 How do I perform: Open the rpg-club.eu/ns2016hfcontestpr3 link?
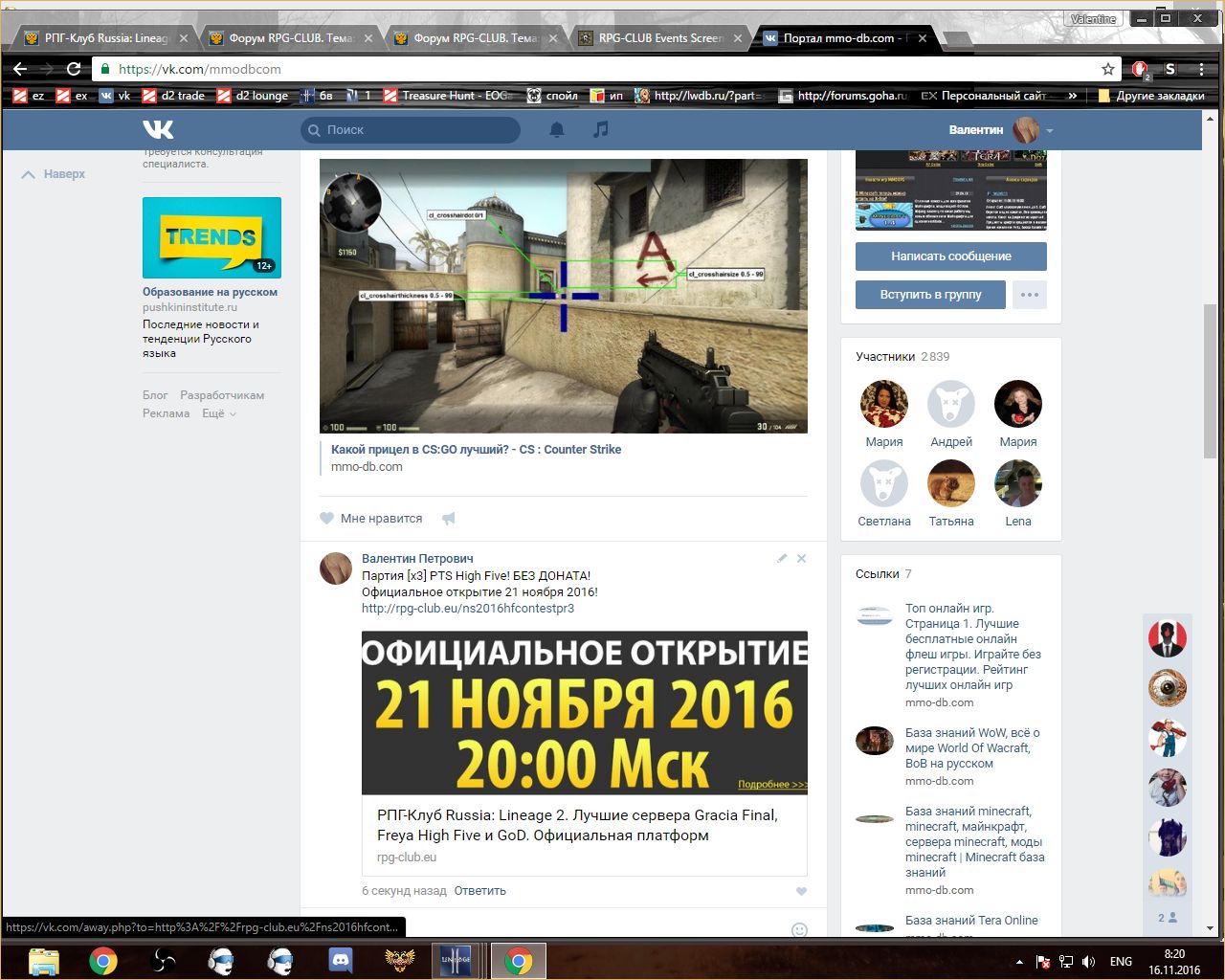pos(468,609)
